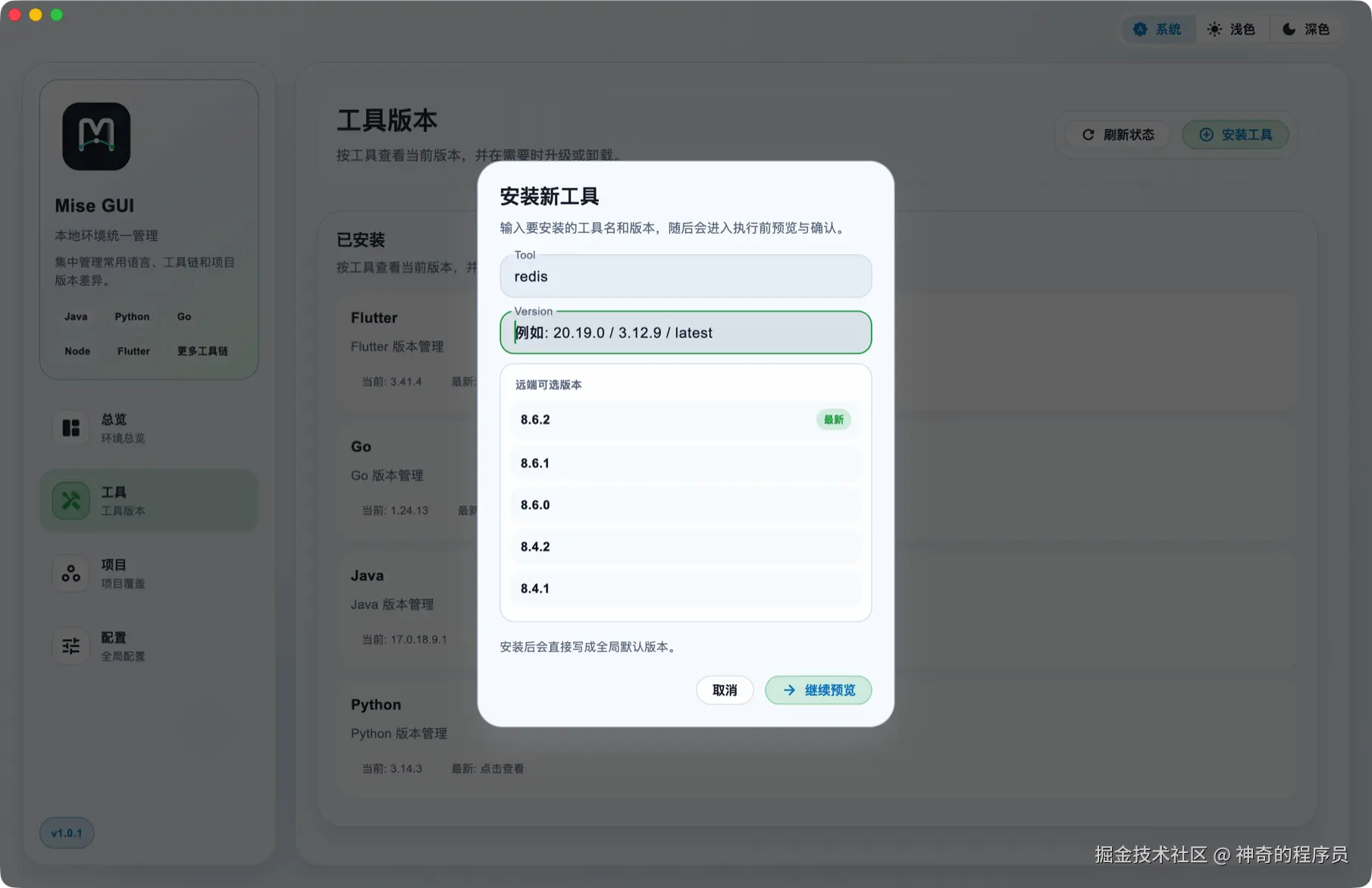This screenshot has height=888, width=1372.
Task: Click the 远端可选版本 list label
Action: click(x=548, y=384)
